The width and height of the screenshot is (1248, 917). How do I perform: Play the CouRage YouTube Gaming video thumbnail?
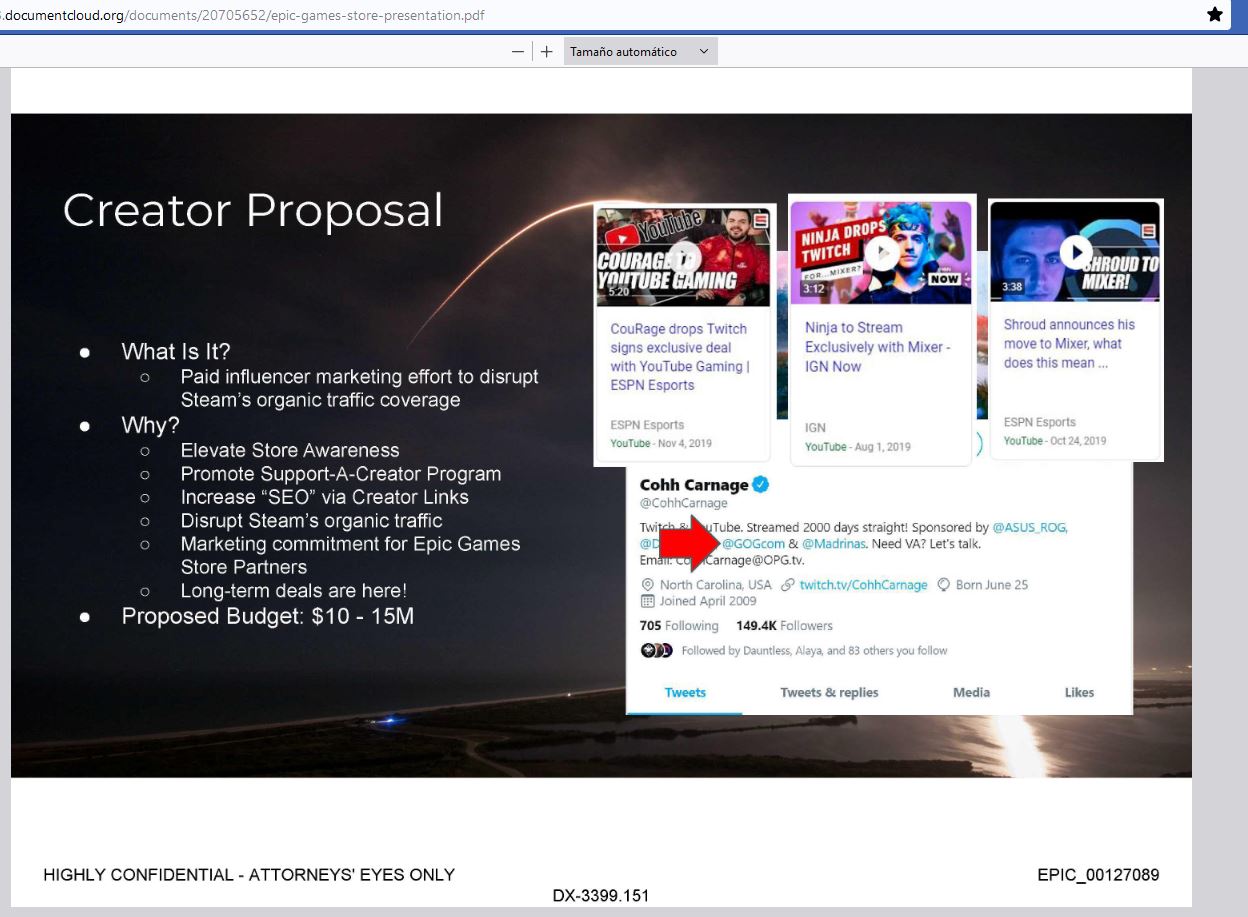pyautogui.click(x=684, y=257)
